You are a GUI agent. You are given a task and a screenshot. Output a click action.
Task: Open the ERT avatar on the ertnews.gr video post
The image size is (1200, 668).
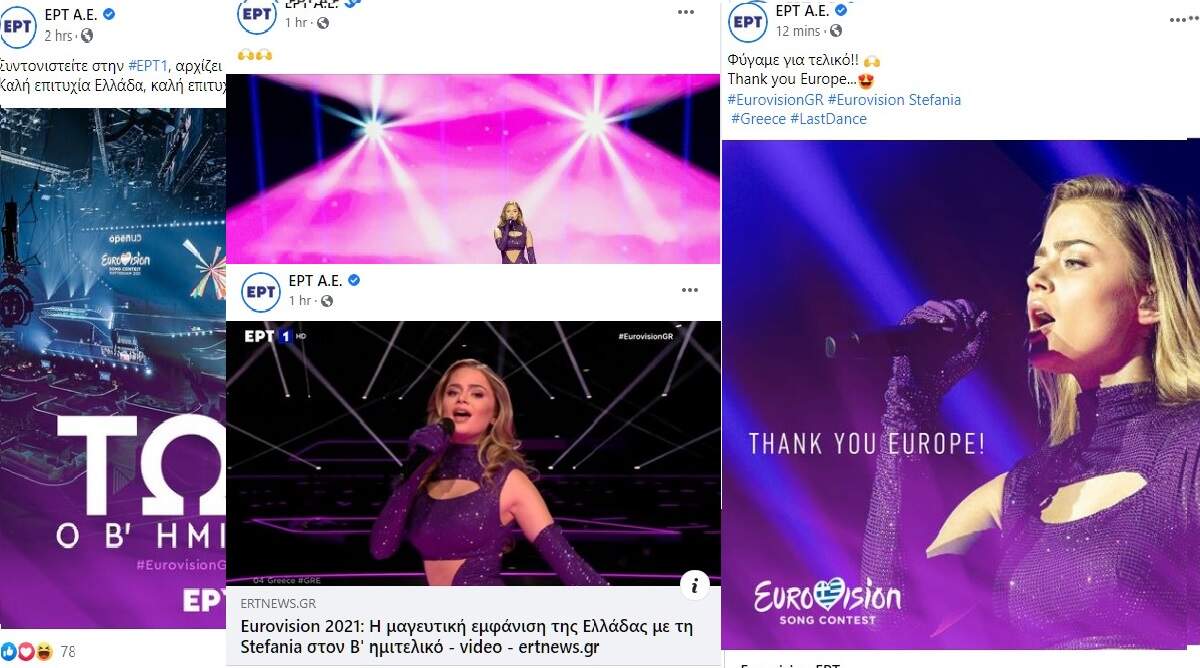pos(260,291)
